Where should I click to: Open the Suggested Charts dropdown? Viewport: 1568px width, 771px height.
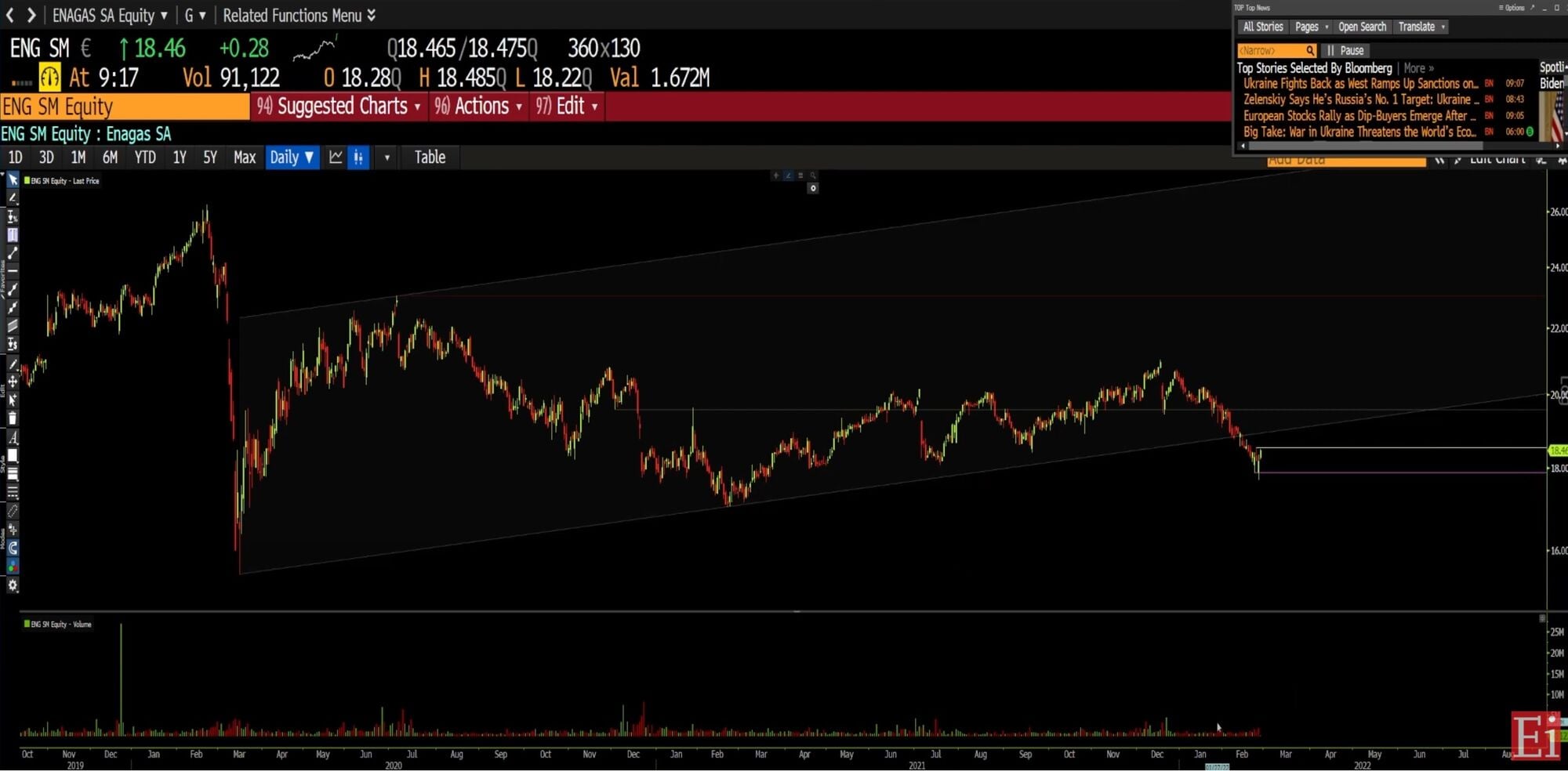[339, 106]
